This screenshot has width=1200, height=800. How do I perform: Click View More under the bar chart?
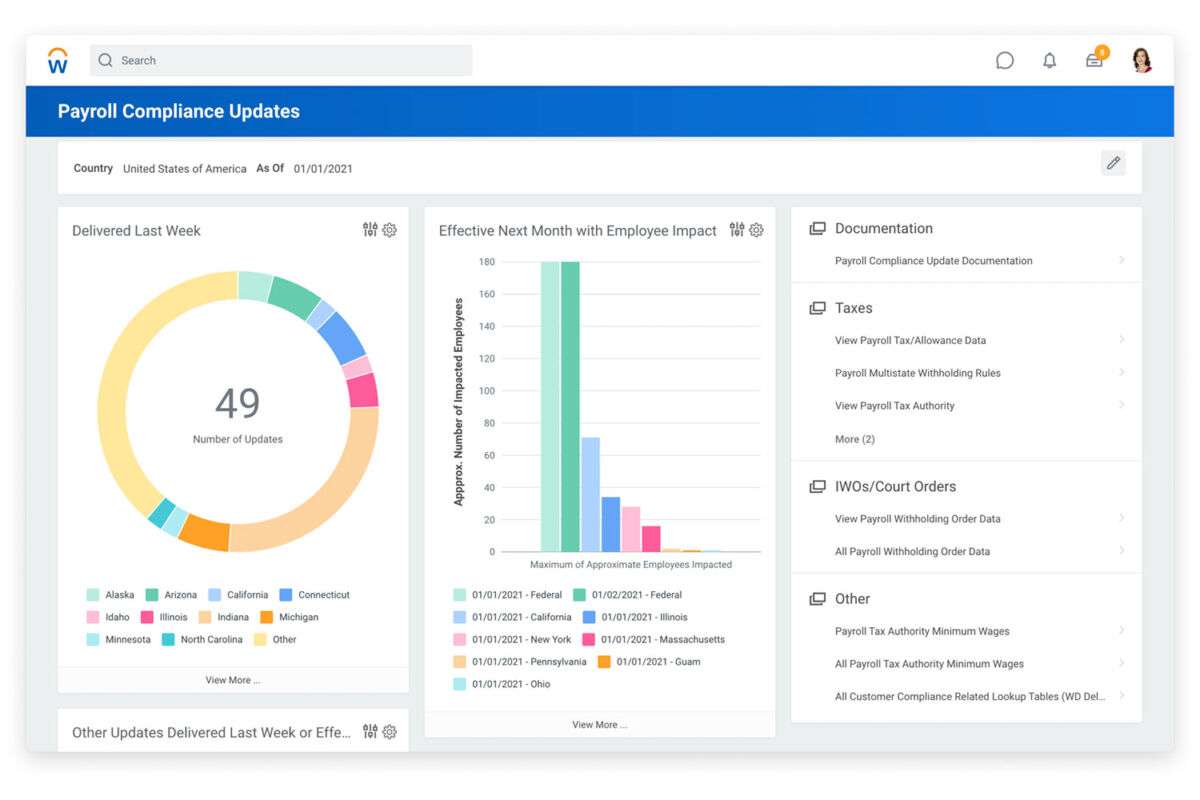click(599, 725)
